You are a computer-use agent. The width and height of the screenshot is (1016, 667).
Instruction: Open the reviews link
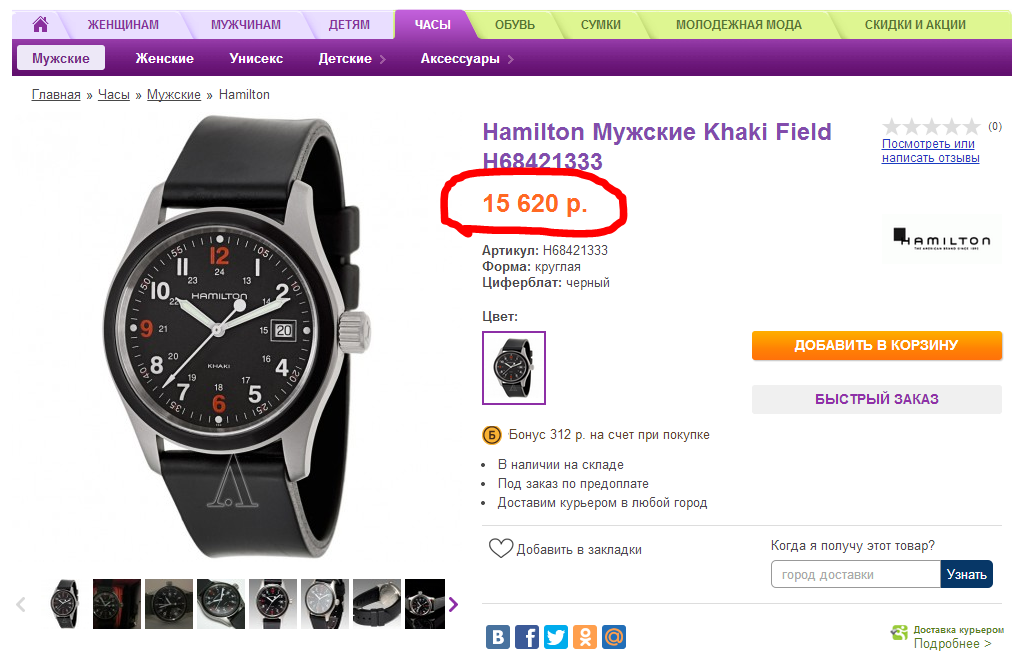point(930,151)
